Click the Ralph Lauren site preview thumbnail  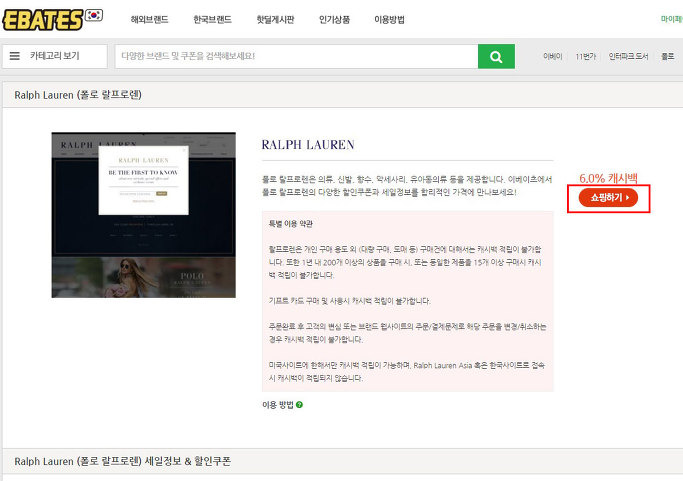point(144,215)
